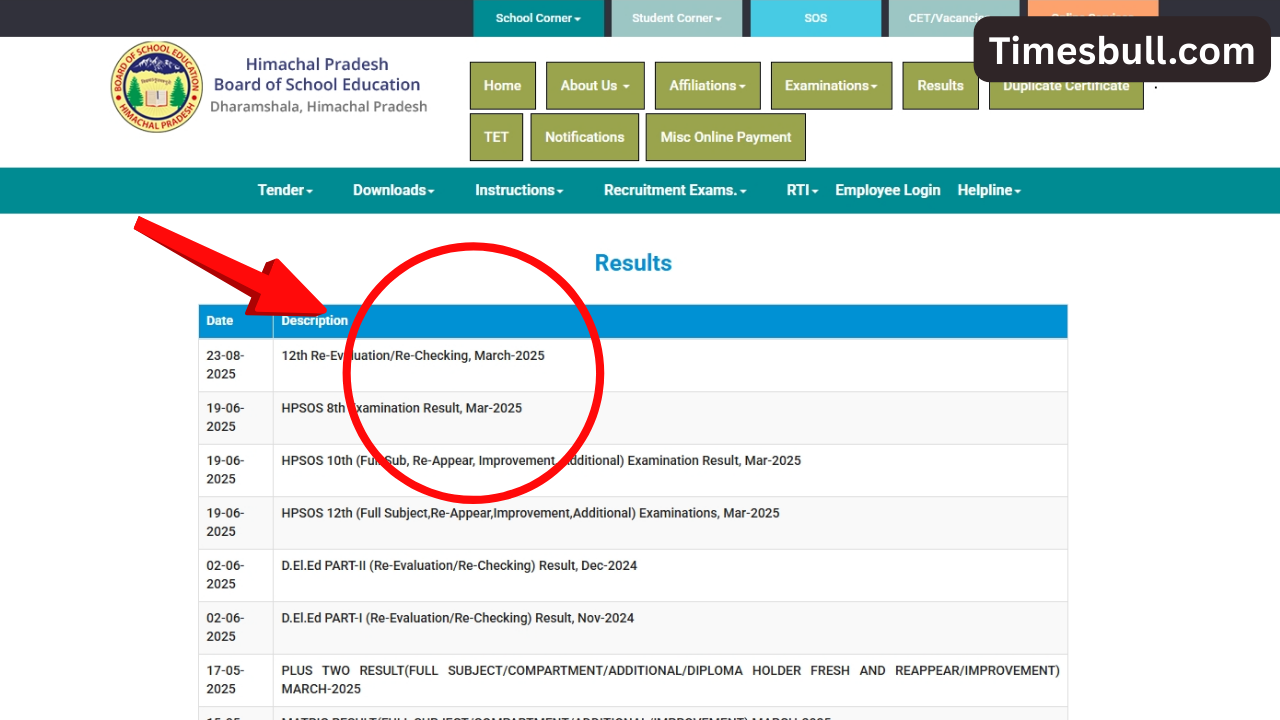
Task: Open the Downloads dropdown
Action: pos(393,190)
